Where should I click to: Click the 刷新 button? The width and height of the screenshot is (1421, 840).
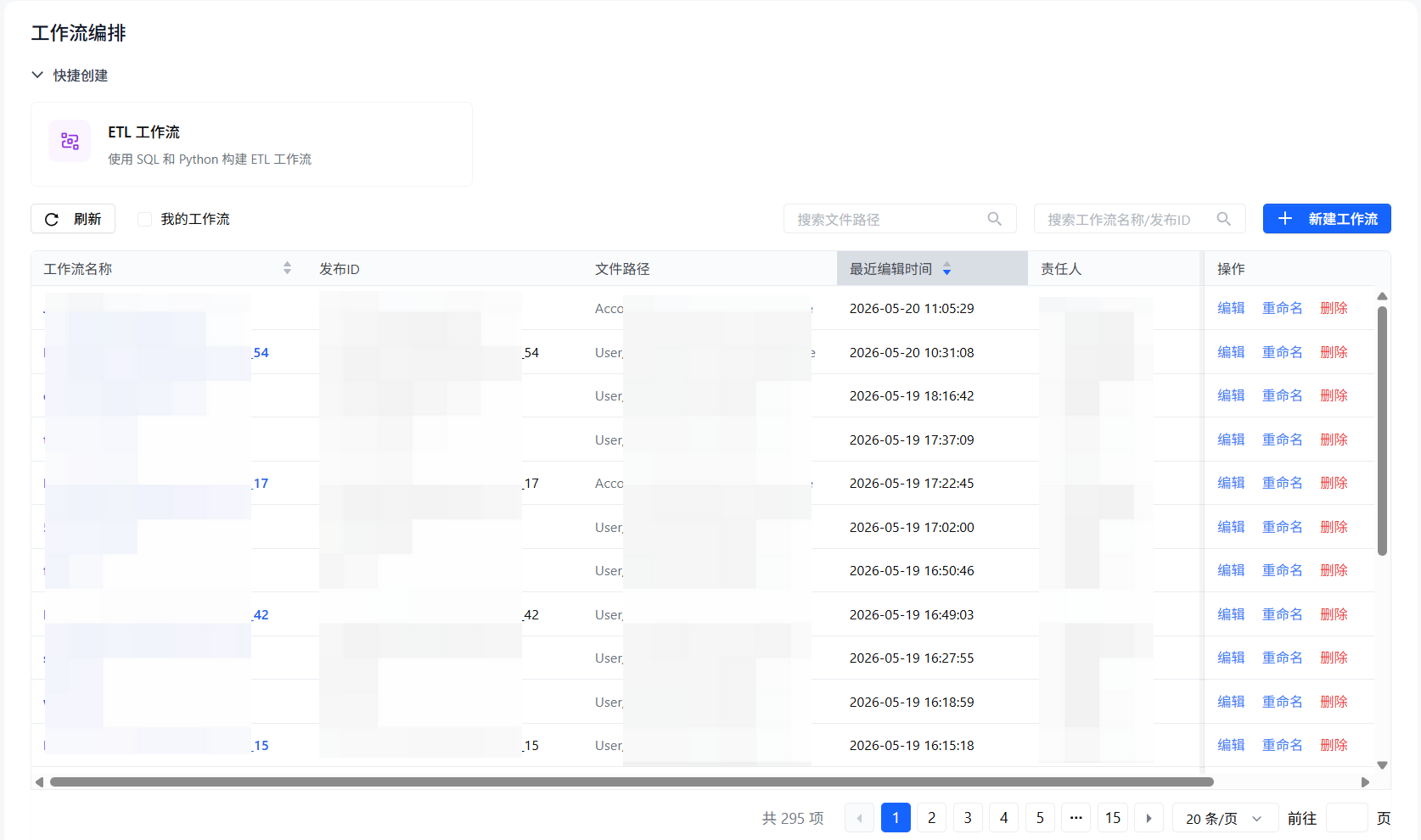[73, 219]
